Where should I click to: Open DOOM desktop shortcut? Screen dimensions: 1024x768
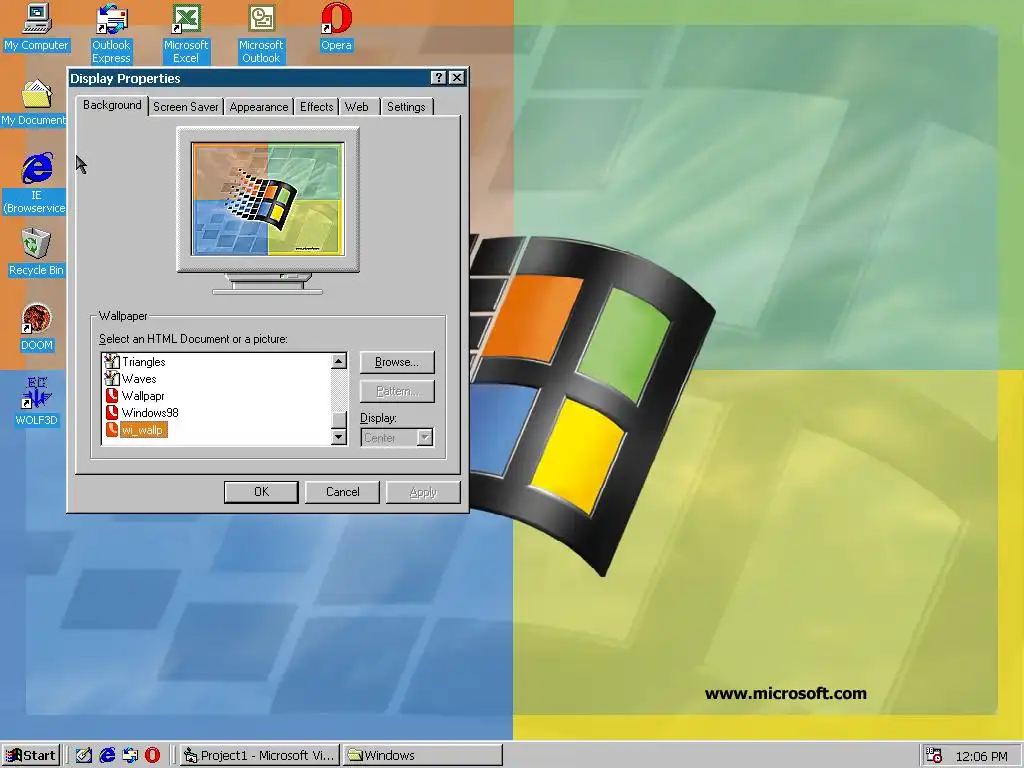coord(37,327)
